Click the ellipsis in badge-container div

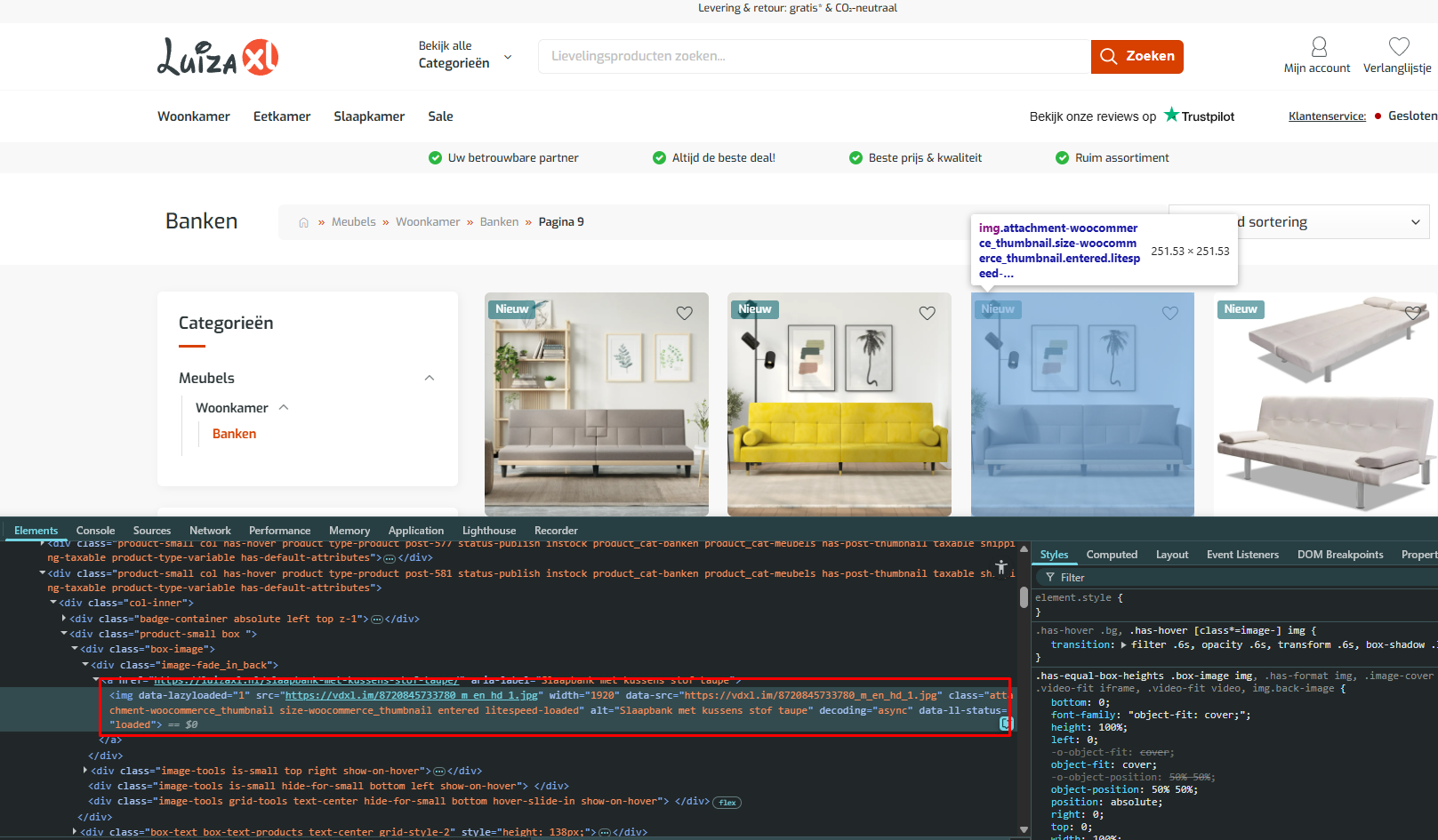(x=377, y=620)
